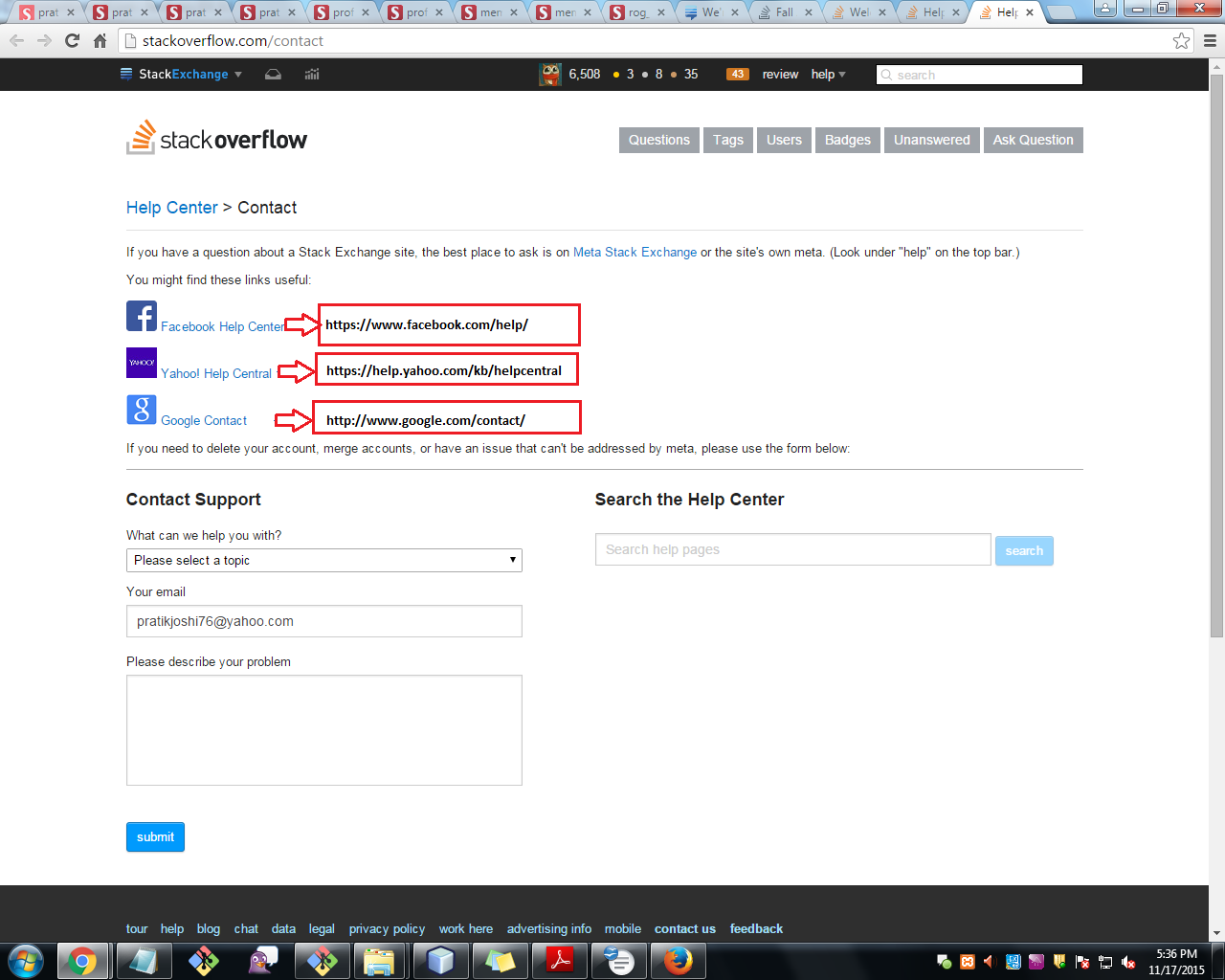Click the orange 43 review count badge
Screen dimensions: 1225x980
coord(738,75)
